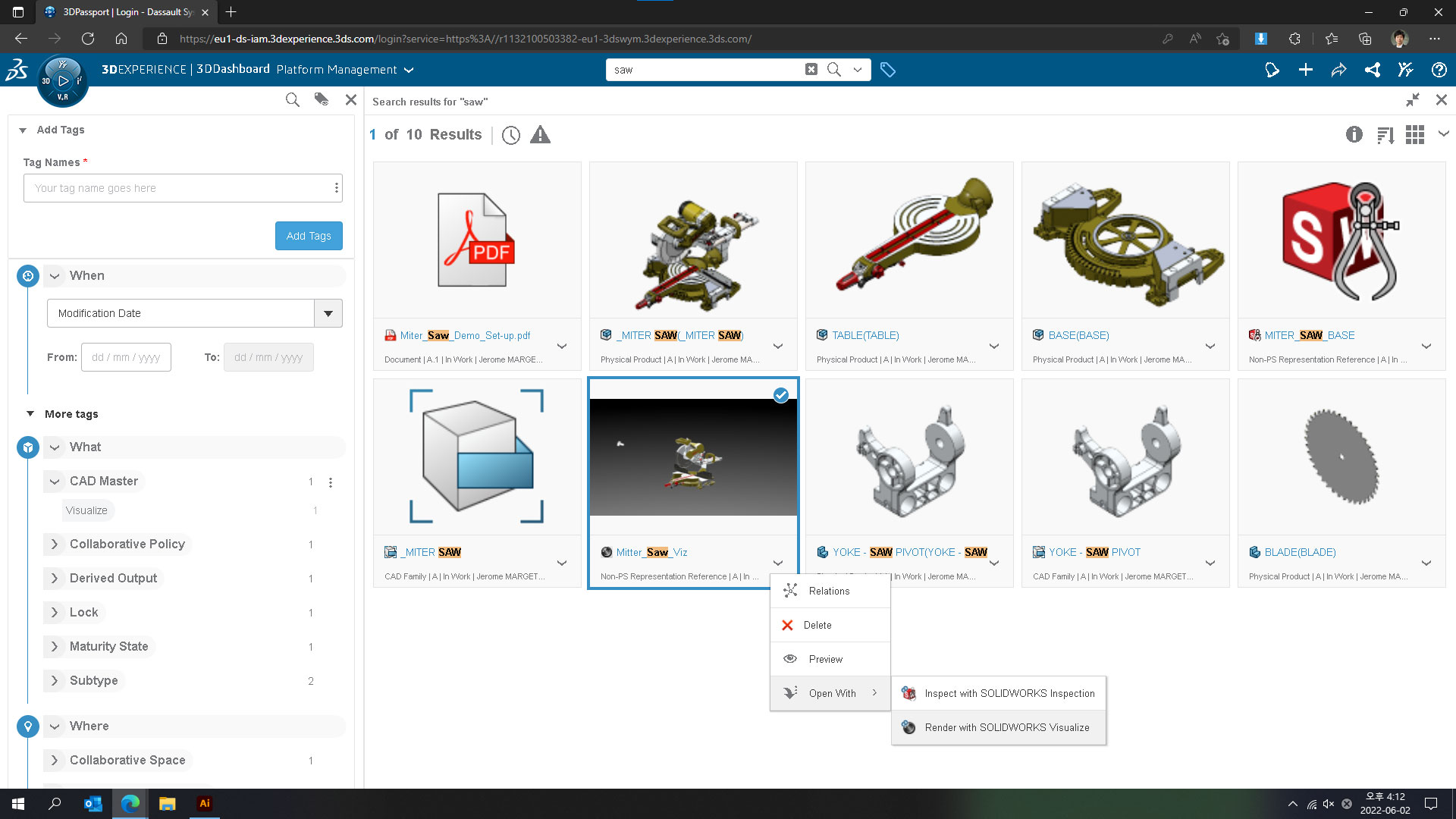The height and width of the screenshot is (819, 1456).
Task: Open the view options dropdown chevron
Action: click(1443, 134)
